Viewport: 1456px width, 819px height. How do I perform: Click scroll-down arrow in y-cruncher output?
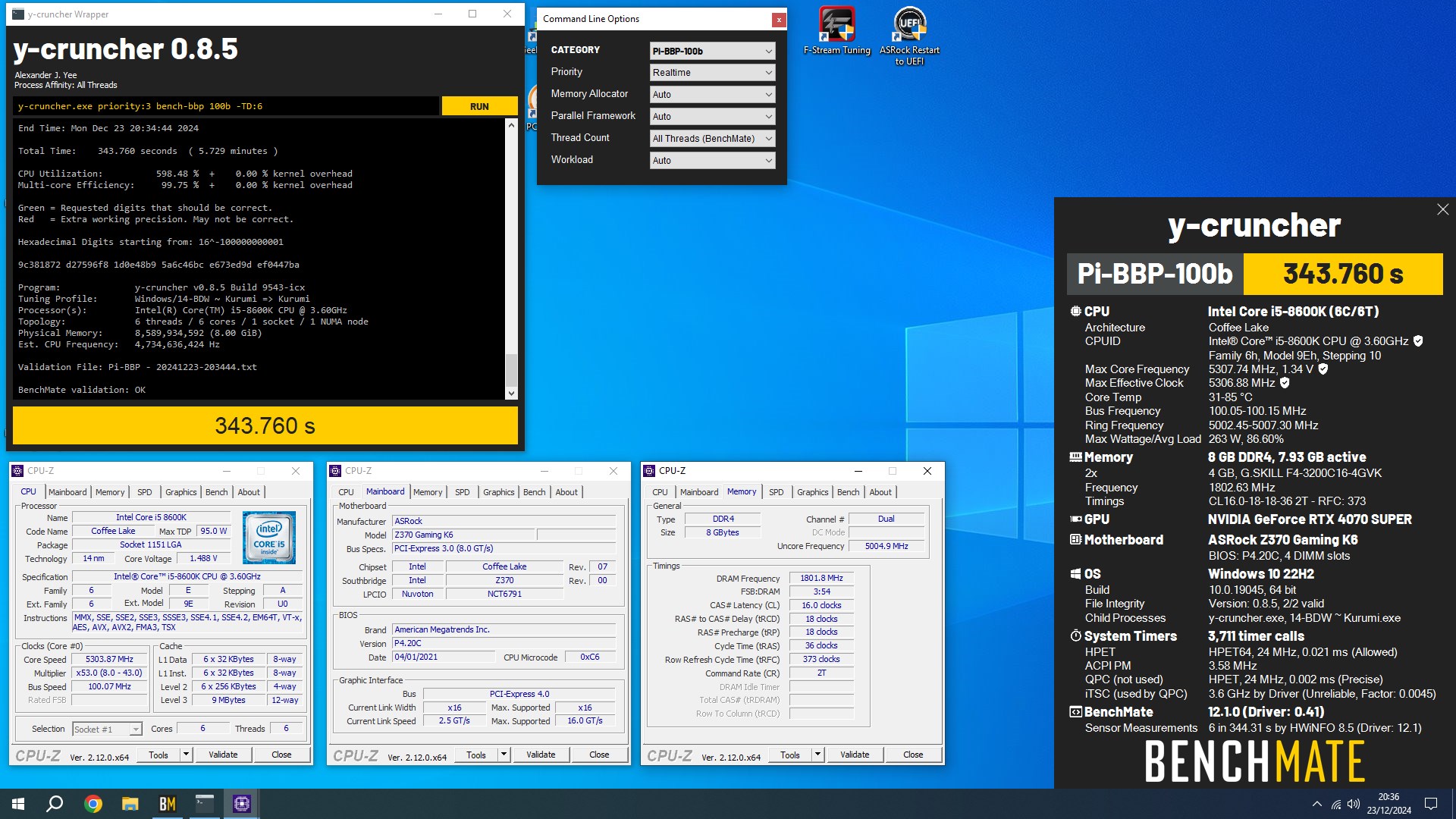tap(511, 393)
